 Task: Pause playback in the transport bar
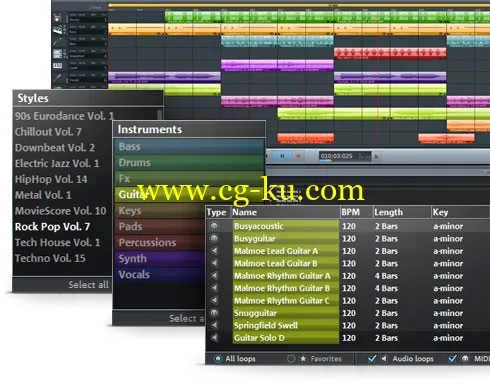pyautogui.click(x=282, y=156)
